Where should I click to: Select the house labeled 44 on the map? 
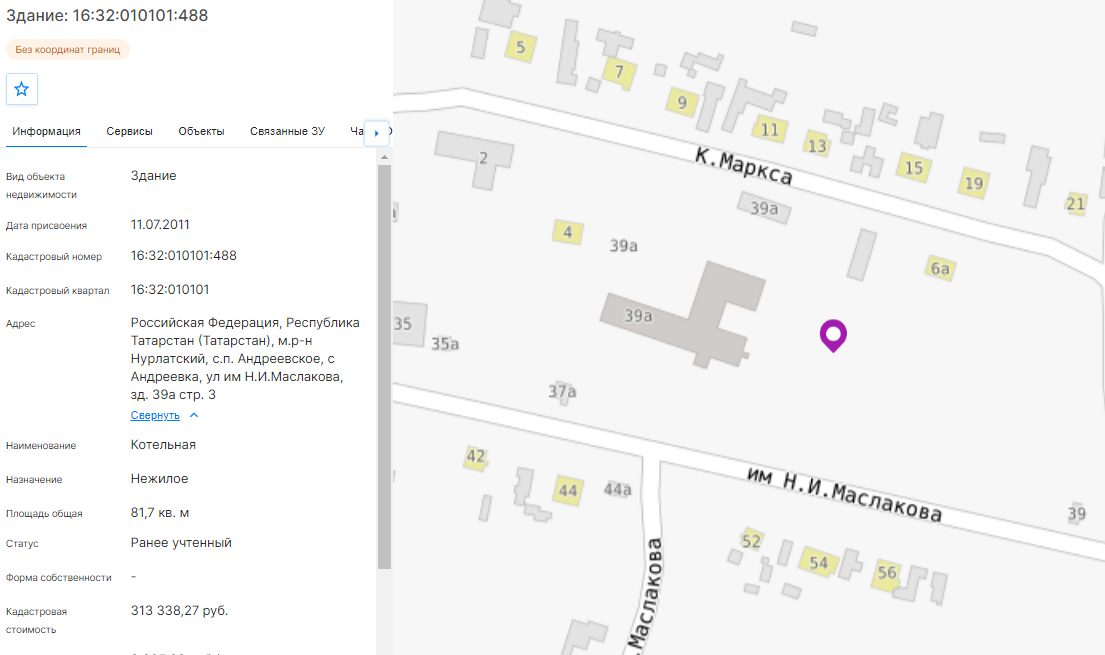pyautogui.click(x=568, y=490)
